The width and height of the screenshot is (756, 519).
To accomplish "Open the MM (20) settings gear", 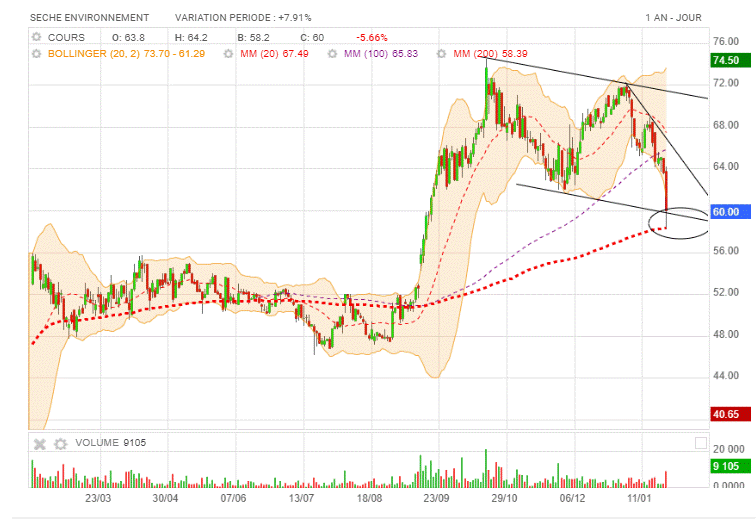I will [x=229, y=54].
